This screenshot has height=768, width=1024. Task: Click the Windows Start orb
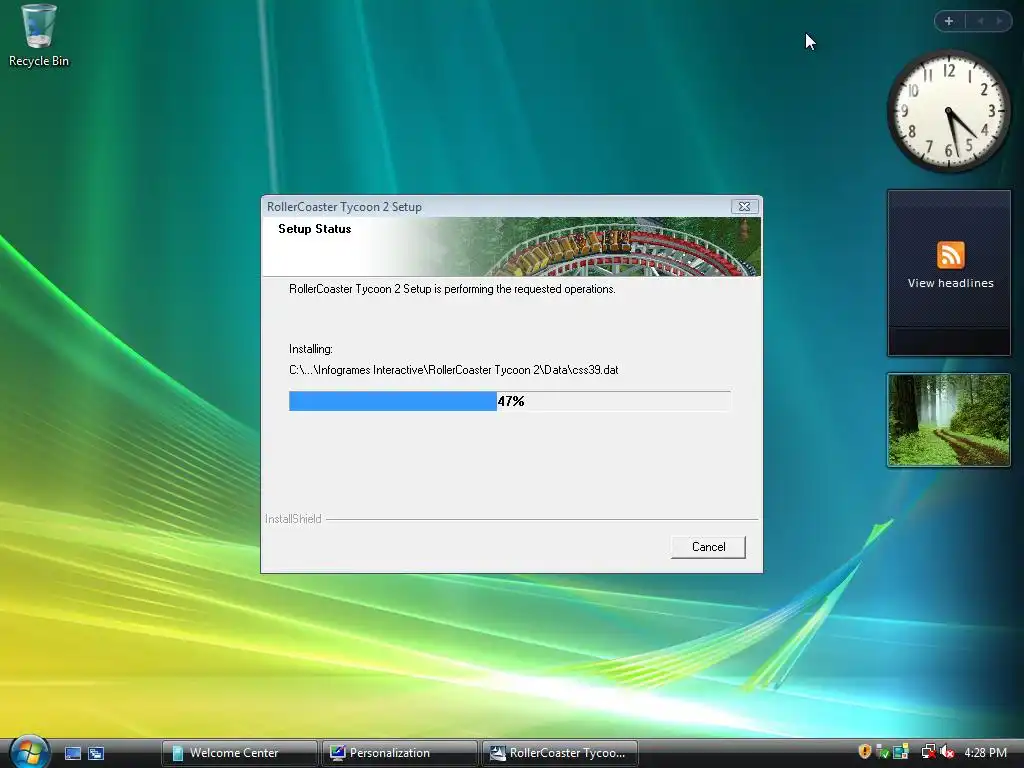tap(29, 752)
